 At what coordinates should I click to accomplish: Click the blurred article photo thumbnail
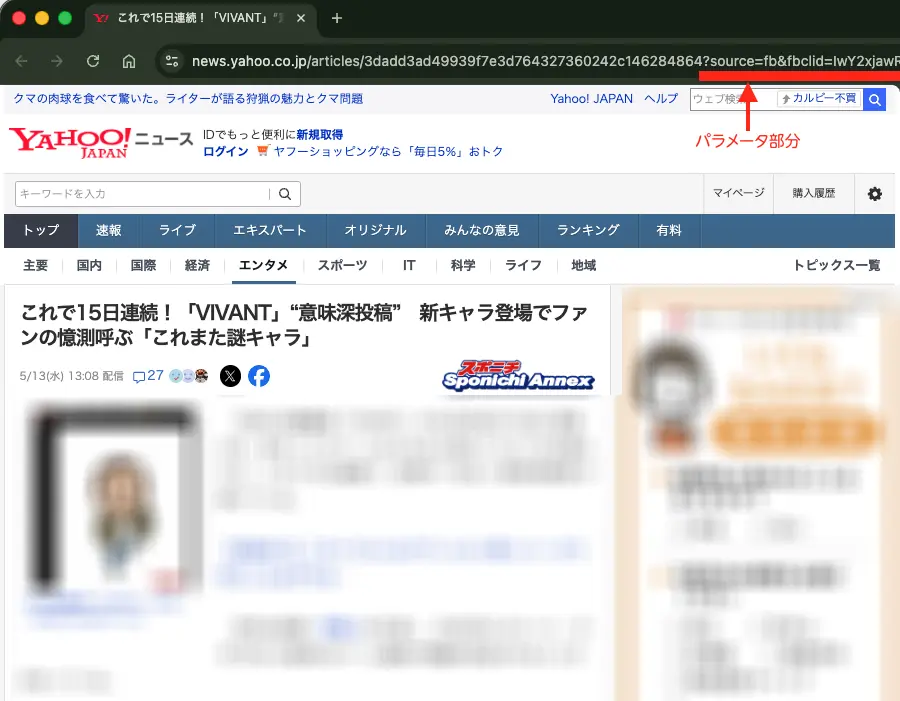coord(114,498)
